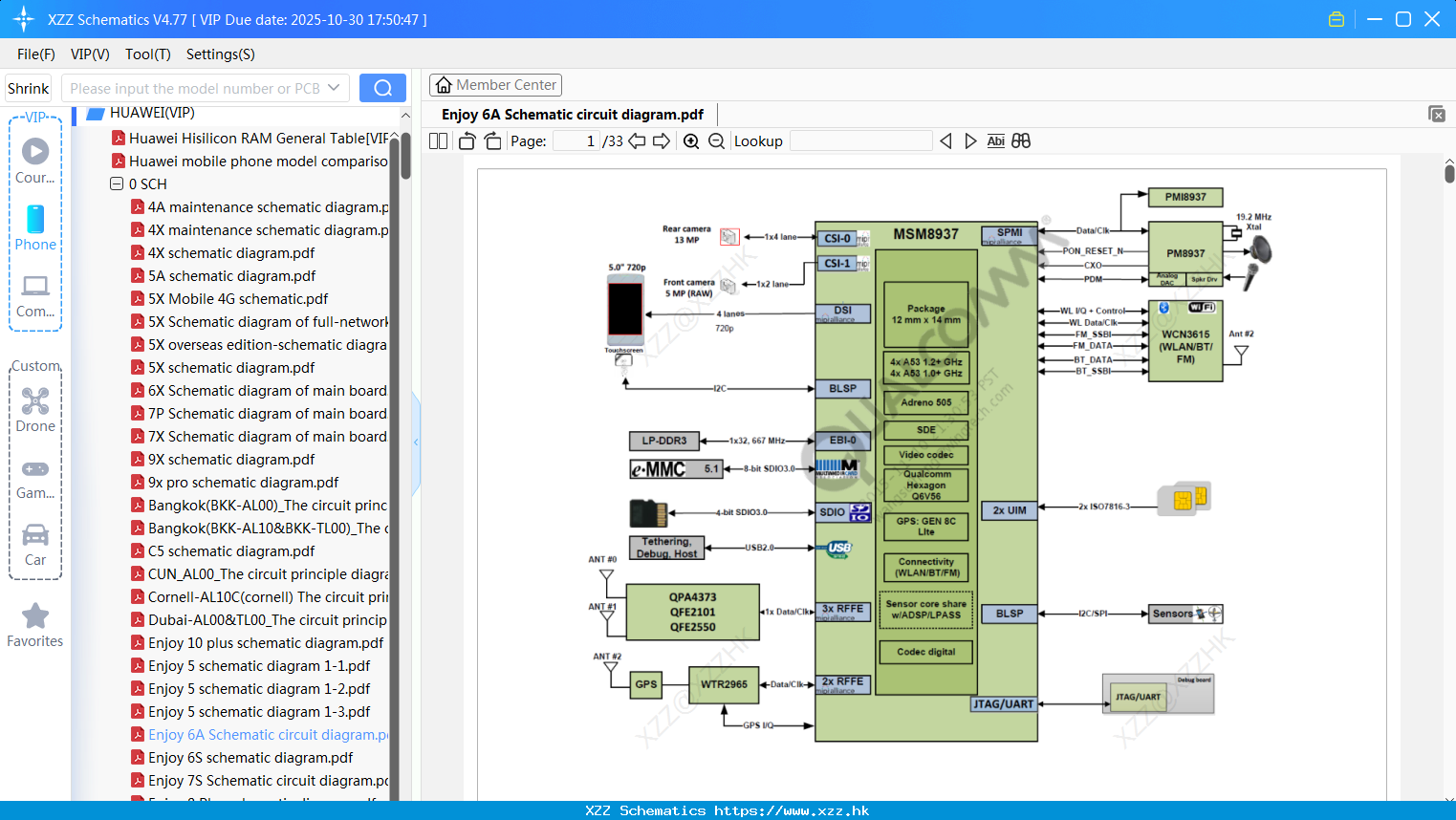Zoom in on the PDF
Viewport: 1456px width, 820px height.
tap(691, 141)
